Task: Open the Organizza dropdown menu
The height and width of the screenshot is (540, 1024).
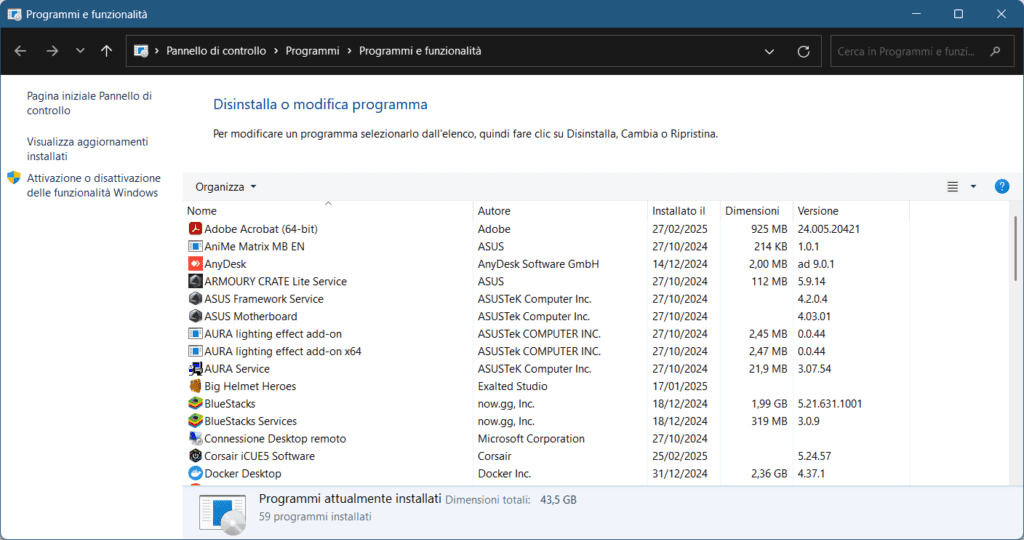Action: coord(226,187)
